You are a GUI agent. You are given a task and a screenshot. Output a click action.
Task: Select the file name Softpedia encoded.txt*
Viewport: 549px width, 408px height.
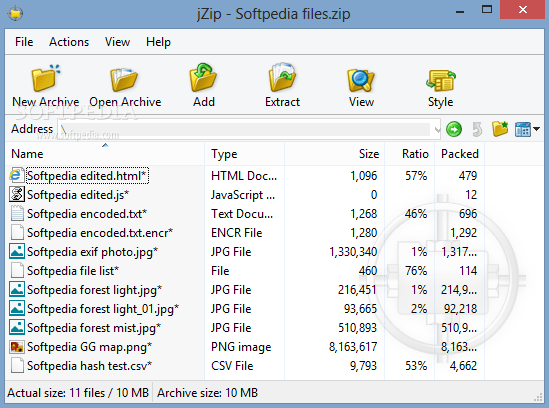pyautogui.click(x=87, y=214)
